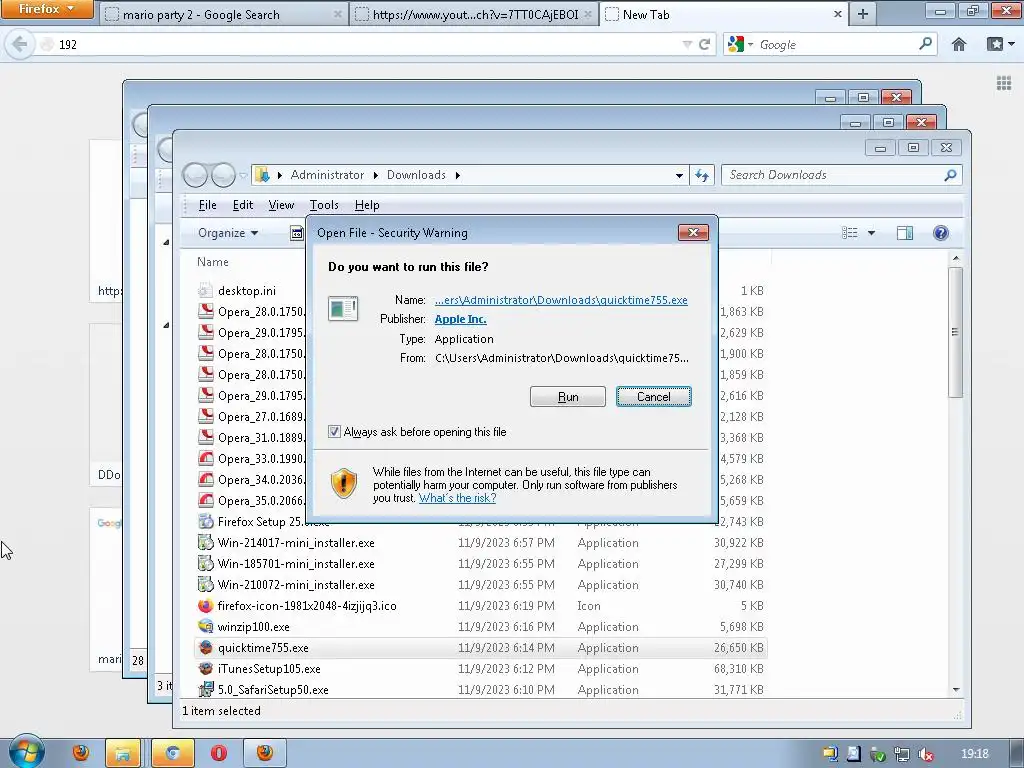Click the Firefox back button
The width and height of the screenshot is (1024, 768).
click(20, 44)
